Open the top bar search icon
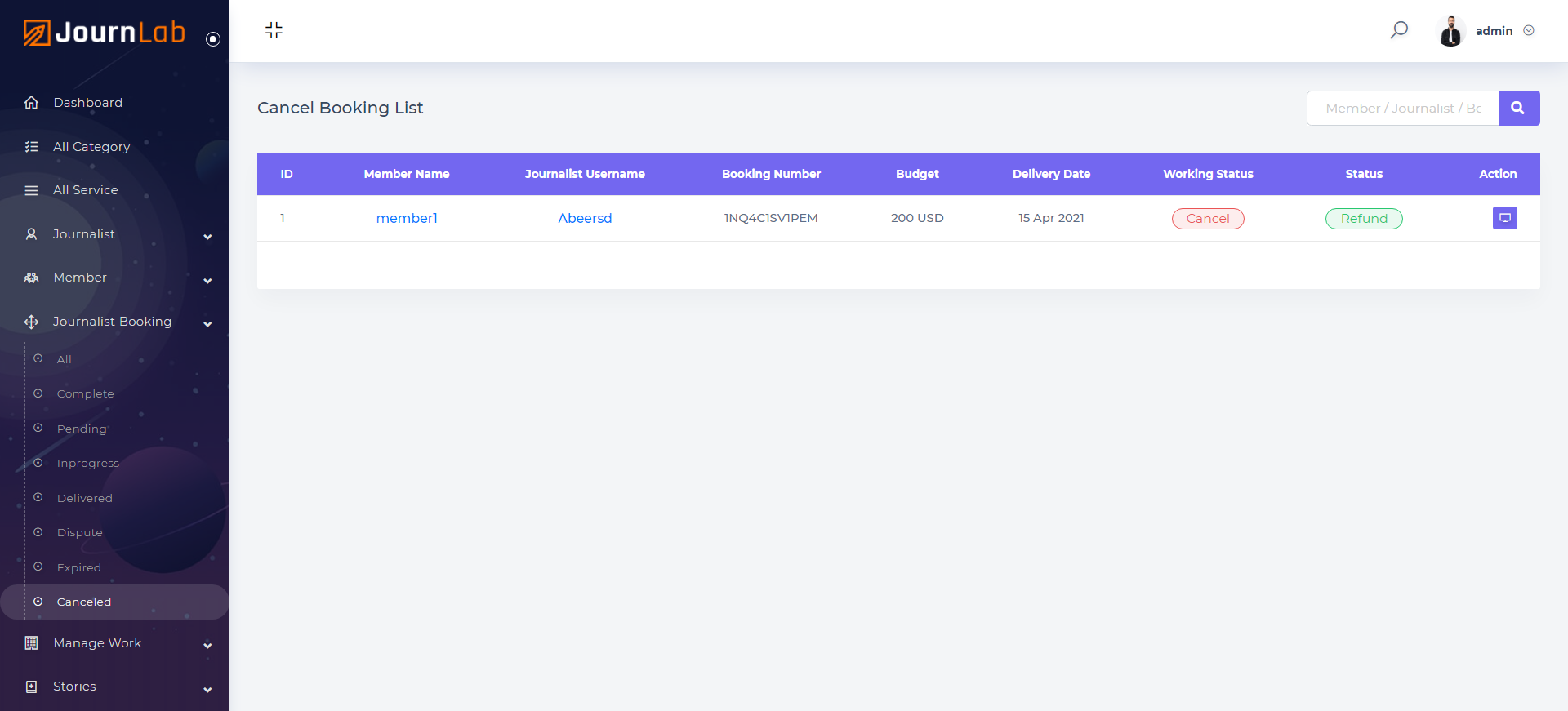Screen dimensions: 1568x711 coord(1399,30)
